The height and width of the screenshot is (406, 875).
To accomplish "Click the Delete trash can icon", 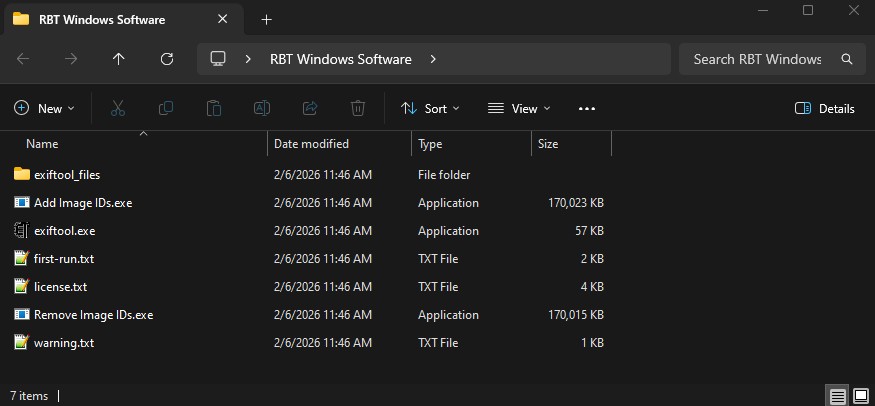I will tap(358, 108).
